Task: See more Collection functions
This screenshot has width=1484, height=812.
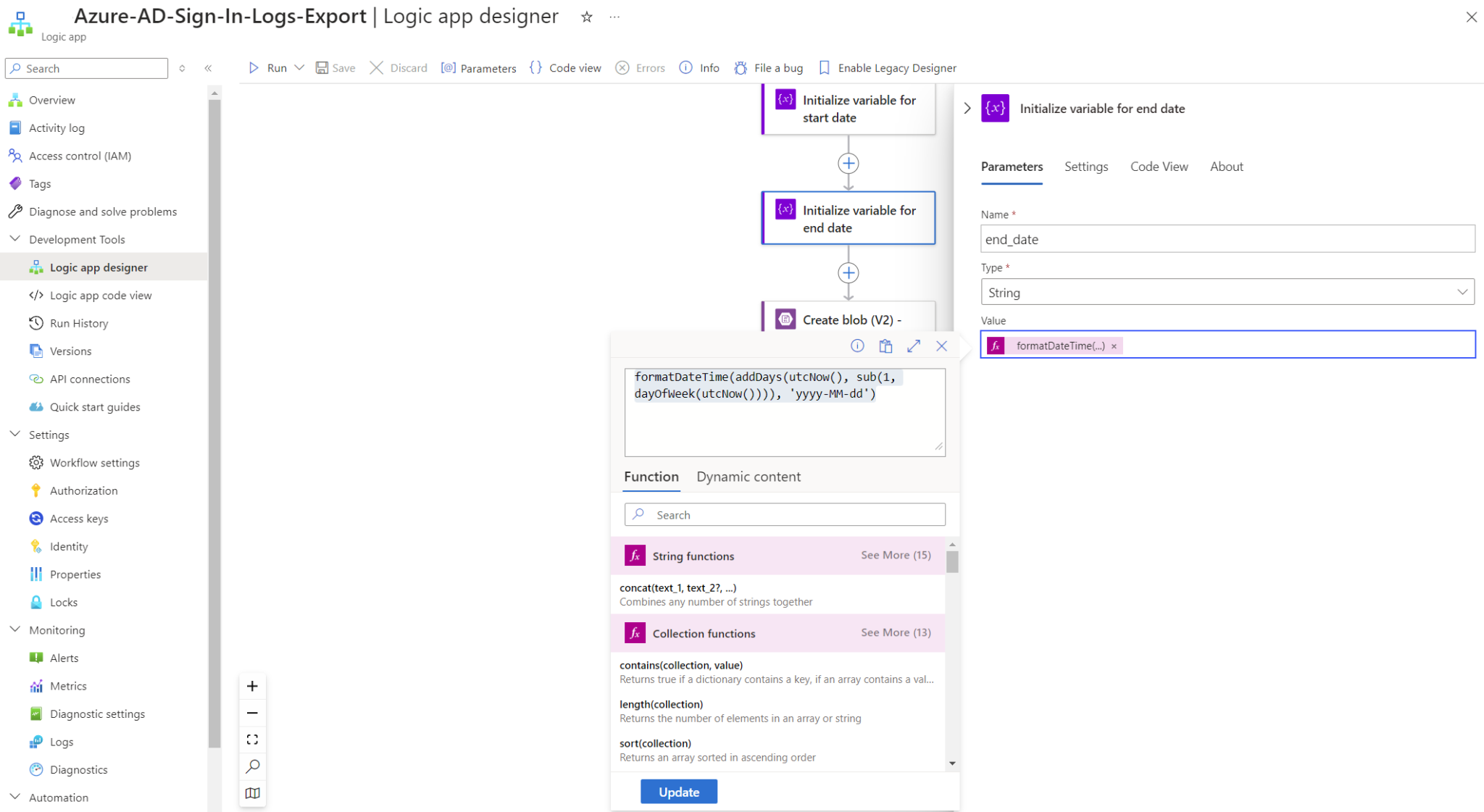Action: (896, 632)
